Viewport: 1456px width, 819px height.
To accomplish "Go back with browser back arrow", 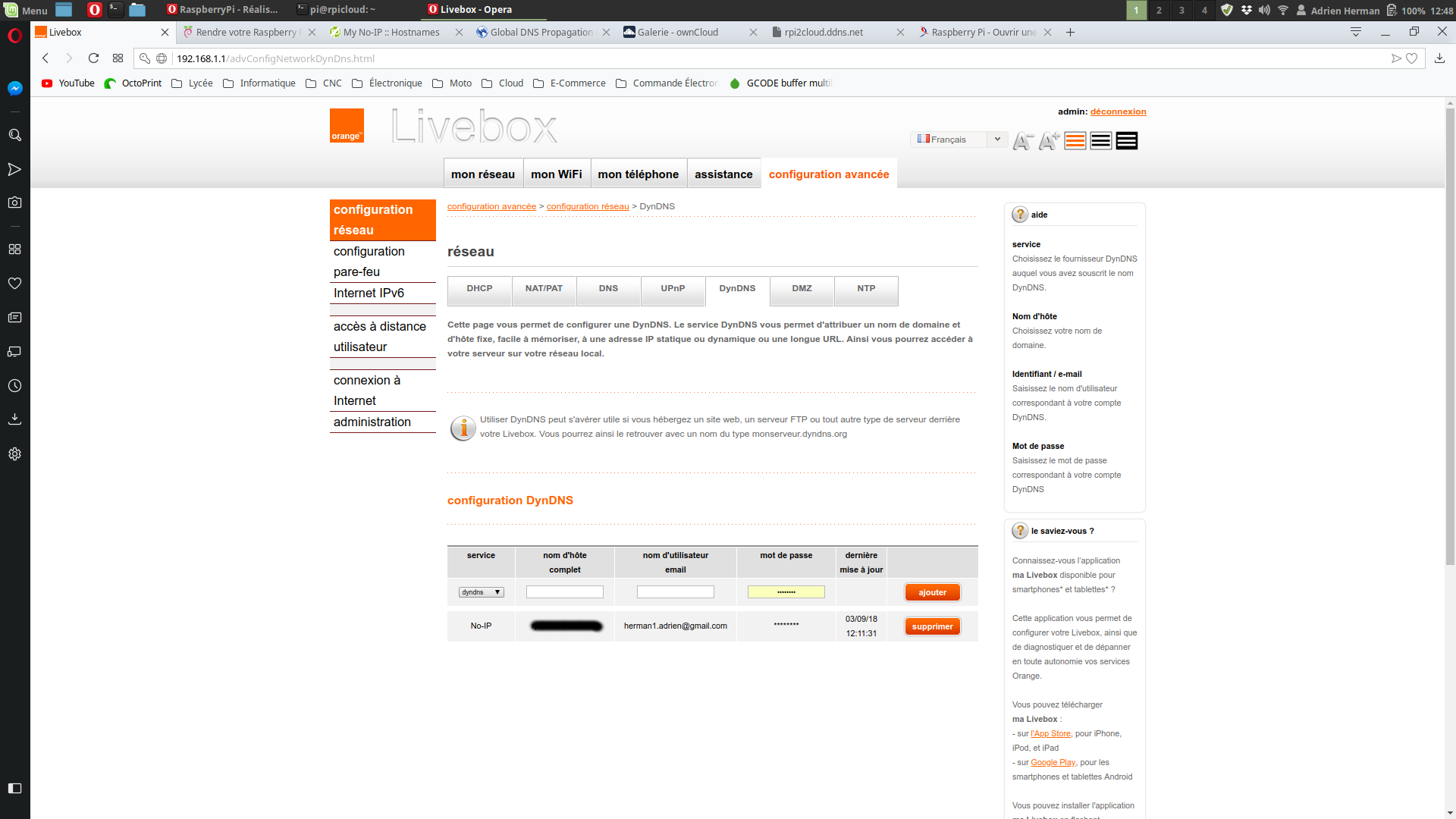I will [45, 58].
